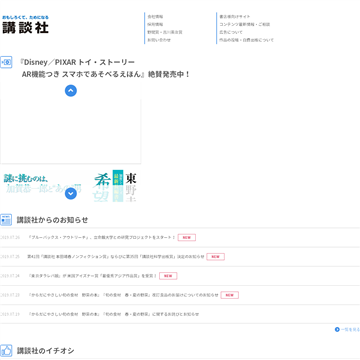Click the NEW badge on the 07.25 news row
The width and height of the screenshot is (360, 360).
coord(216,257)
